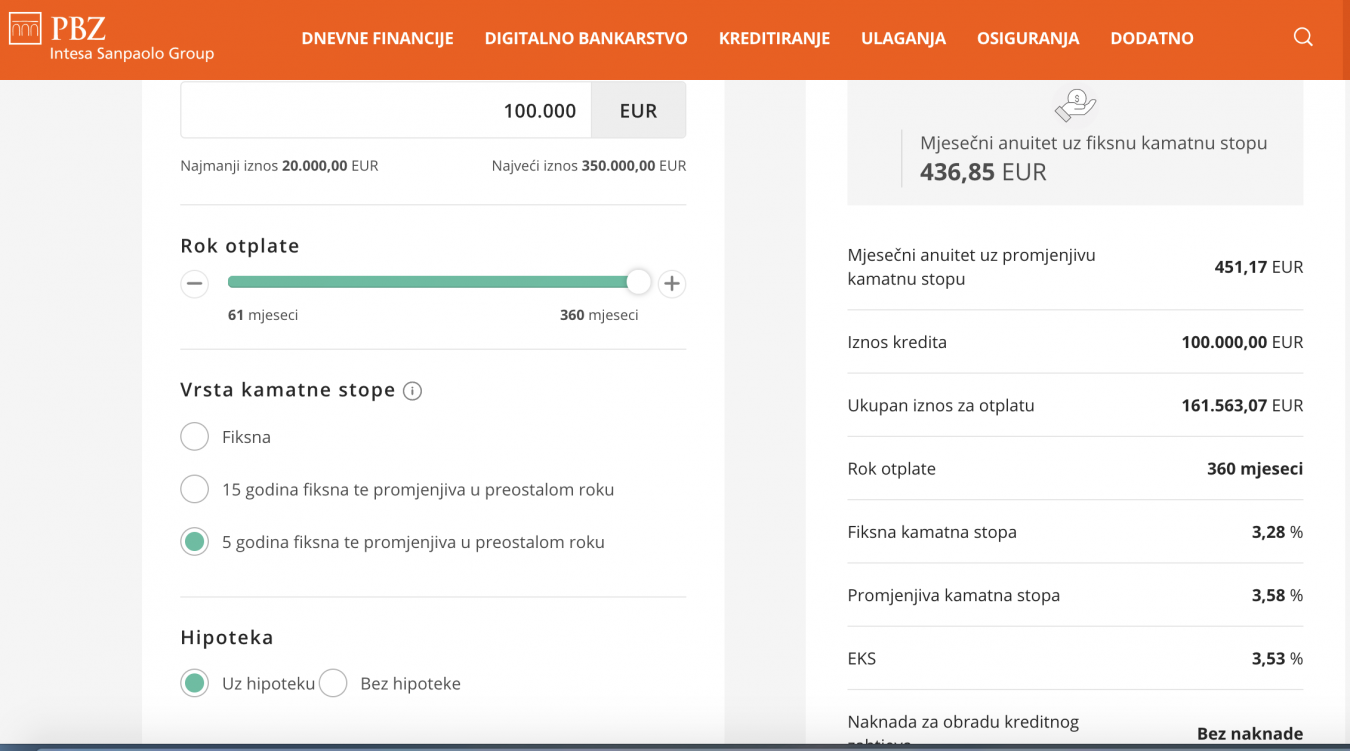The image size is (1350, 751).
Task: Open the search magnifier icon
Action: 1303,38
